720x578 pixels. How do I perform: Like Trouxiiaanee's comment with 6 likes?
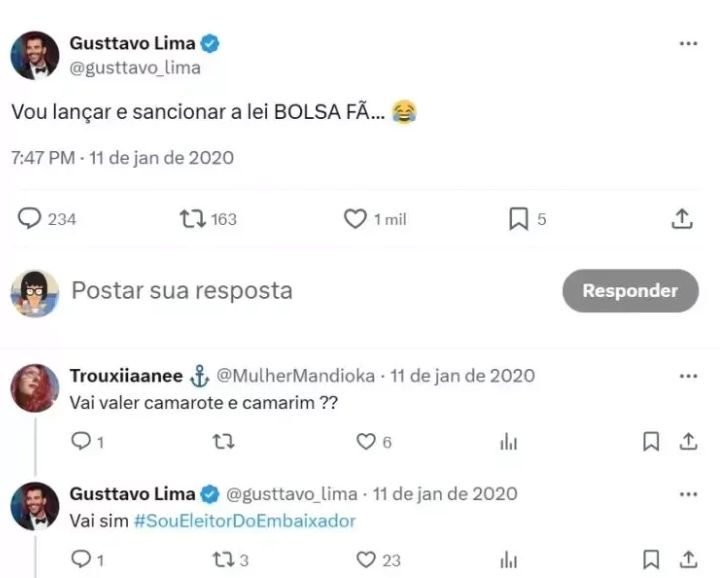tap(366, 441)
